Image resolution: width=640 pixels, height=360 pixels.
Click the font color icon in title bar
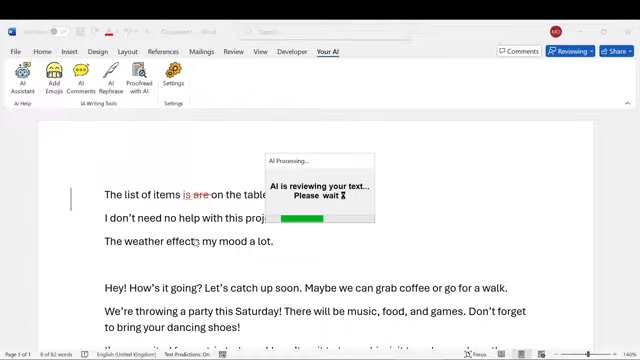(109, 31)
